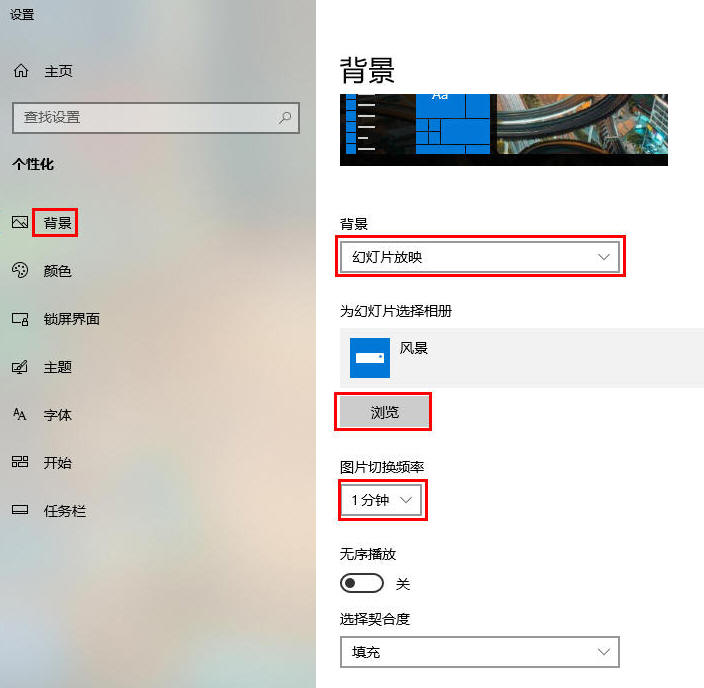Toggle the 无序播放 shuffle switch

[361, 583]
